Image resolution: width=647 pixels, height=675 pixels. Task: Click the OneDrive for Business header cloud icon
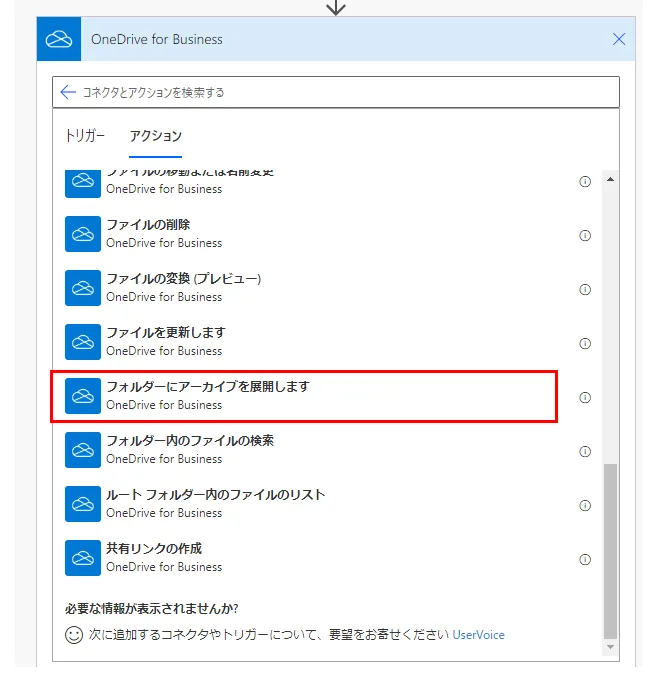(x=59, y=39)
